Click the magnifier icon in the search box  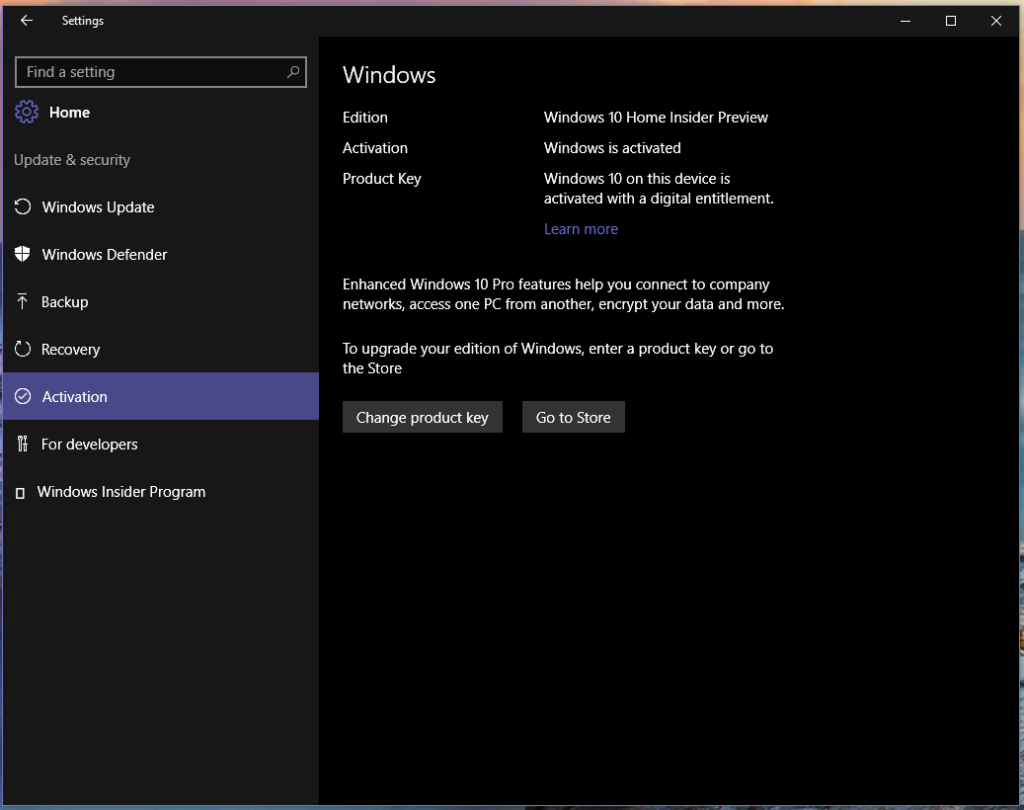pyautogui.click(x=293, y=72)
